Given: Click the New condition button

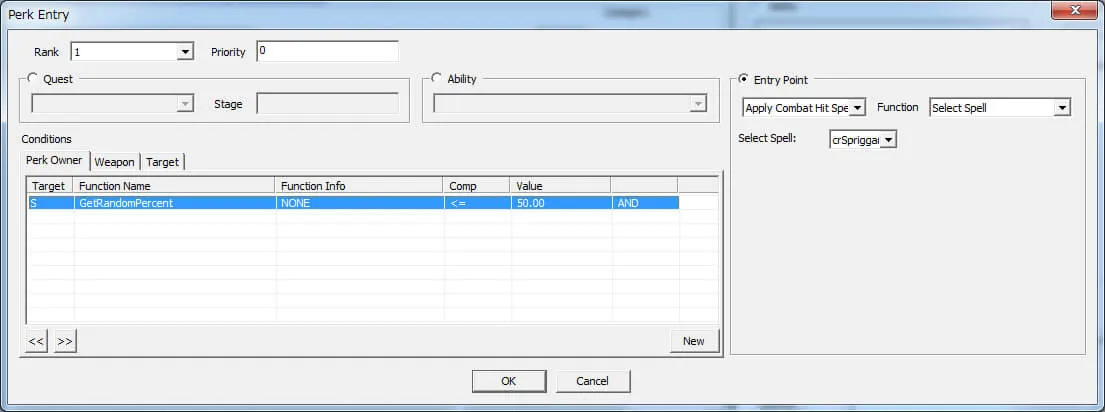Looking at the screenshot, I should [693, 341].
